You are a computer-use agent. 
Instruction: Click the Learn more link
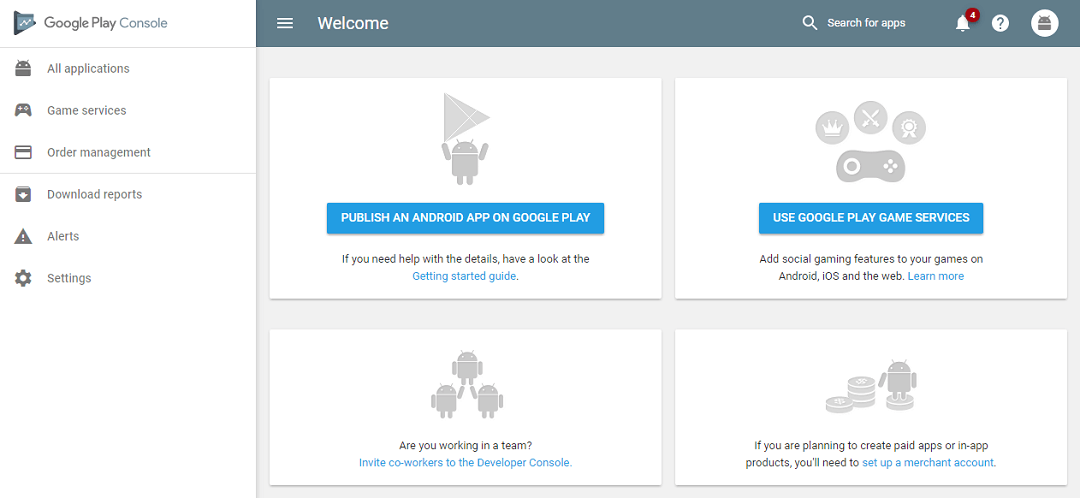click(x=935, y=276)
